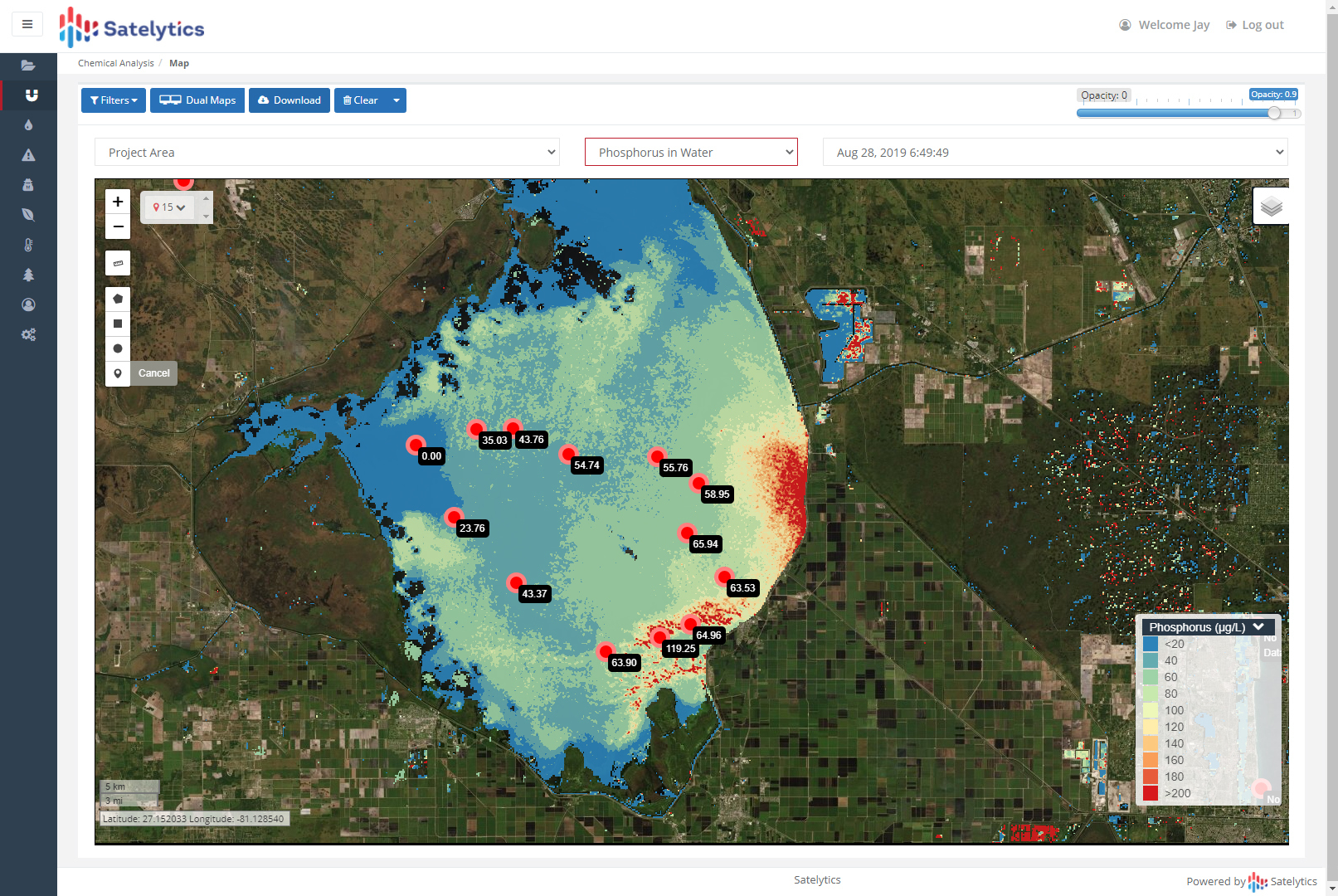Open the Filters menu
1338x896 pixels.
pyautogui.click(x=114, y=100)
